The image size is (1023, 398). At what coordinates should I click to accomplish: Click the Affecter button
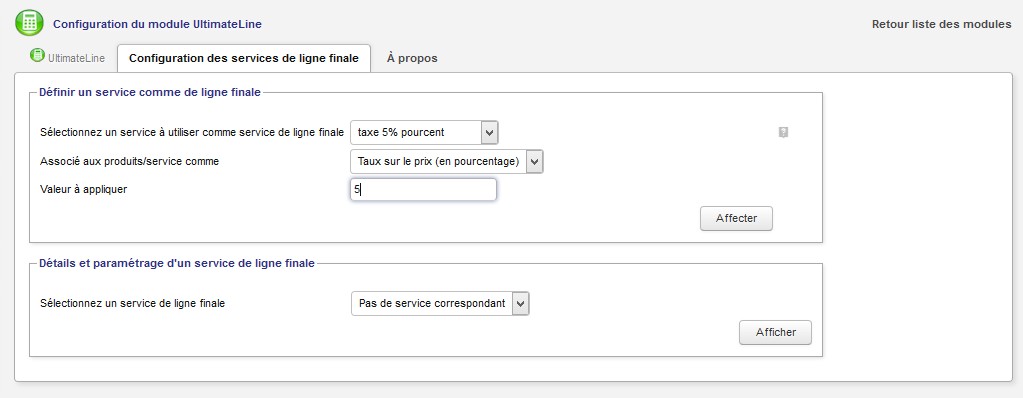pos(736,219)
